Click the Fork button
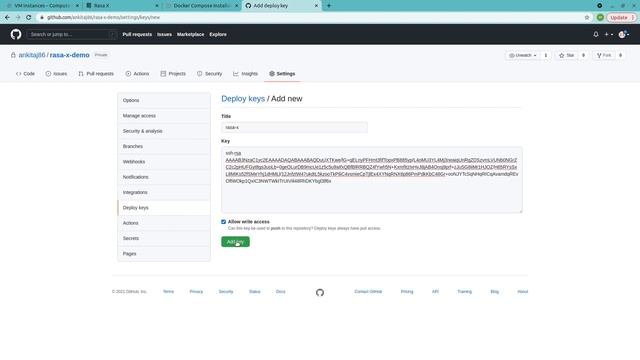The height and width of the screenshot is (360, 640). [604, 55]
